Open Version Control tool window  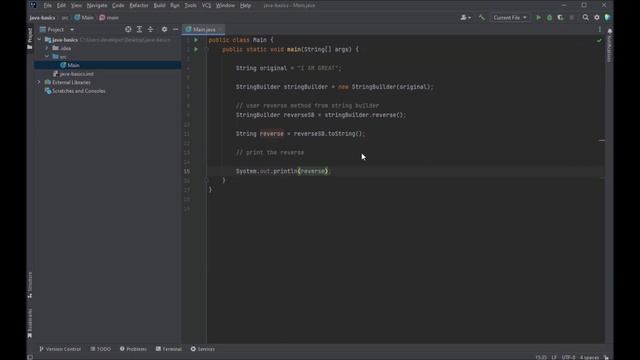[x=60, y=349]
